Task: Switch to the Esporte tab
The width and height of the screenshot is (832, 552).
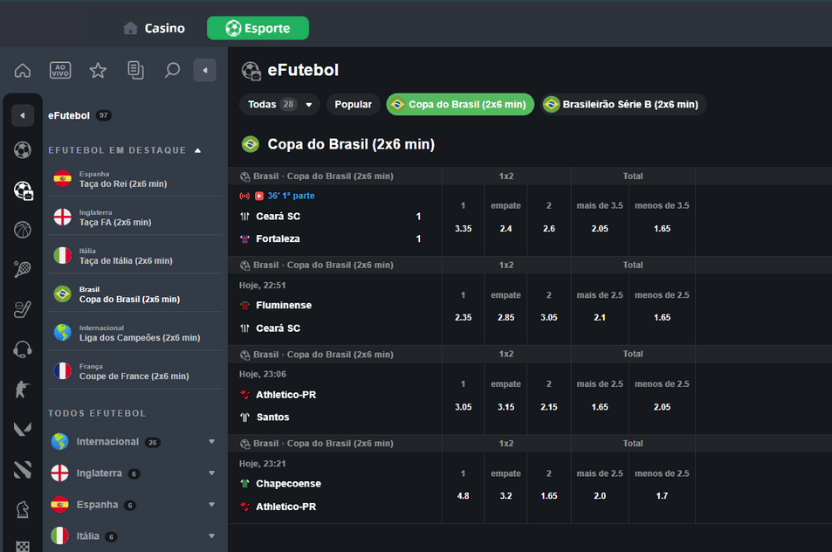Action: click(x=258, y=28)
